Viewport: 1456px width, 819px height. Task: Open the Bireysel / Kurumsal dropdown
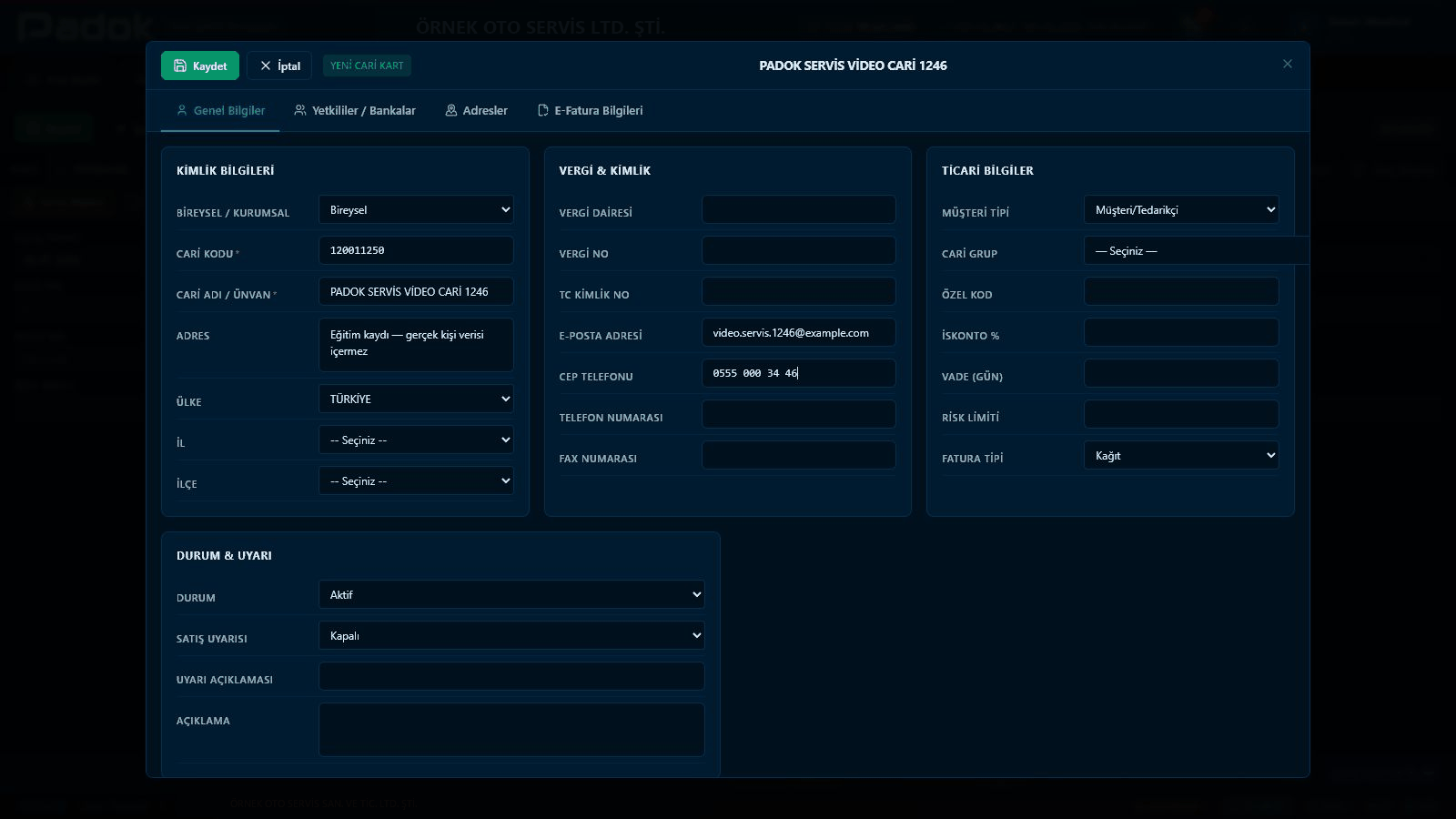point(416,209)
